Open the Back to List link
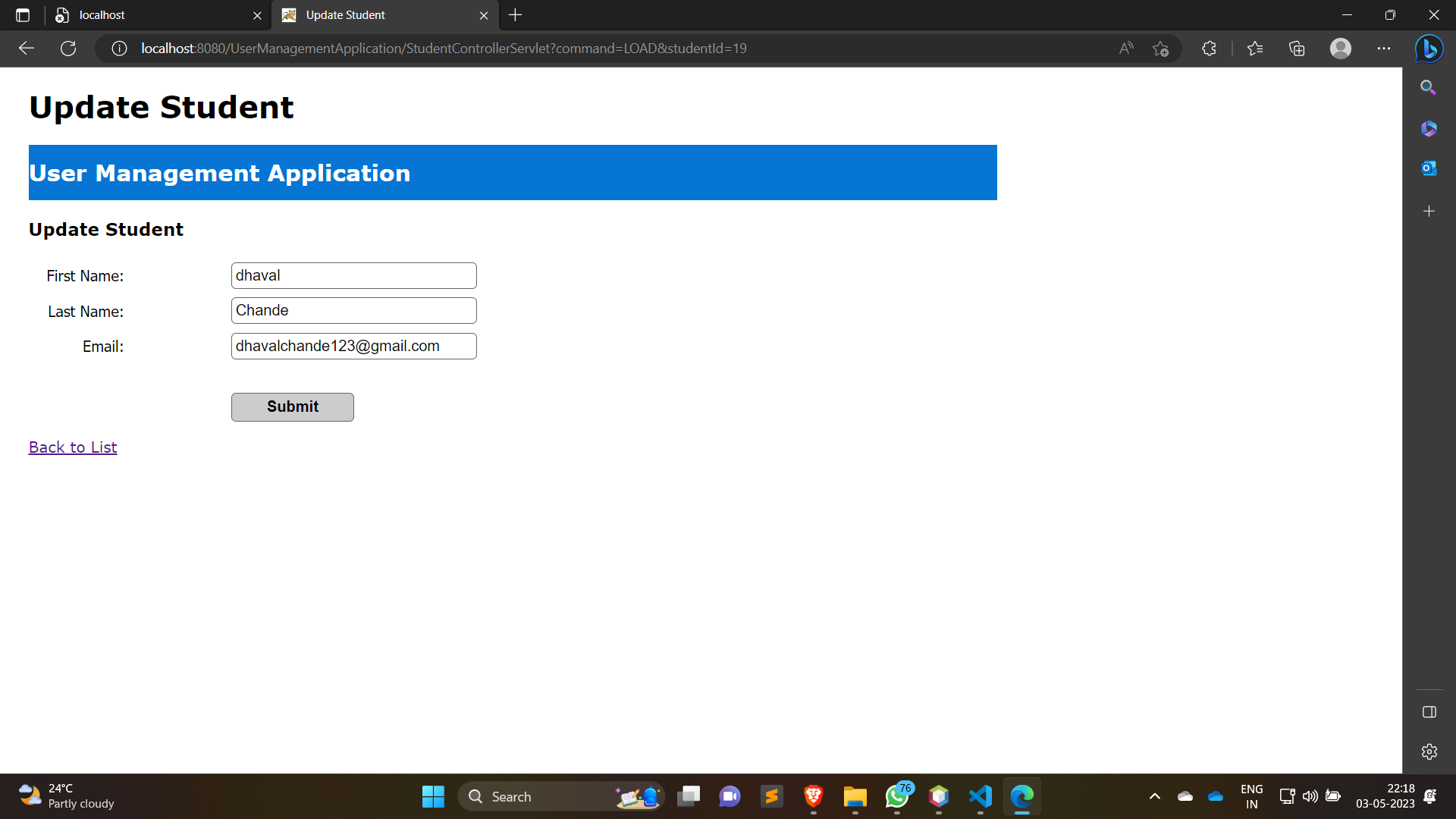Viewport: 1456px width, 819px height. pos(72,447)
